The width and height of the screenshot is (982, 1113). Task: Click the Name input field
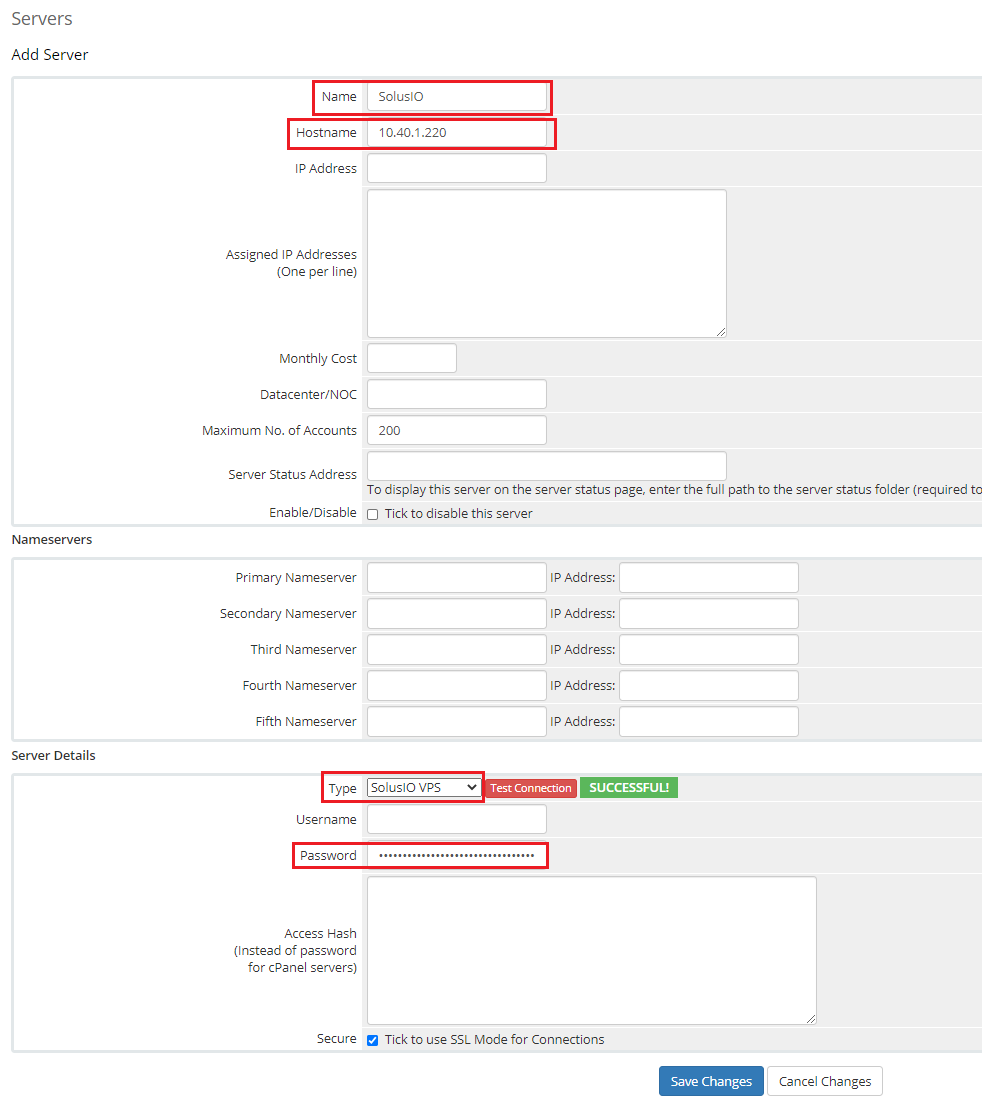[456, 97]
